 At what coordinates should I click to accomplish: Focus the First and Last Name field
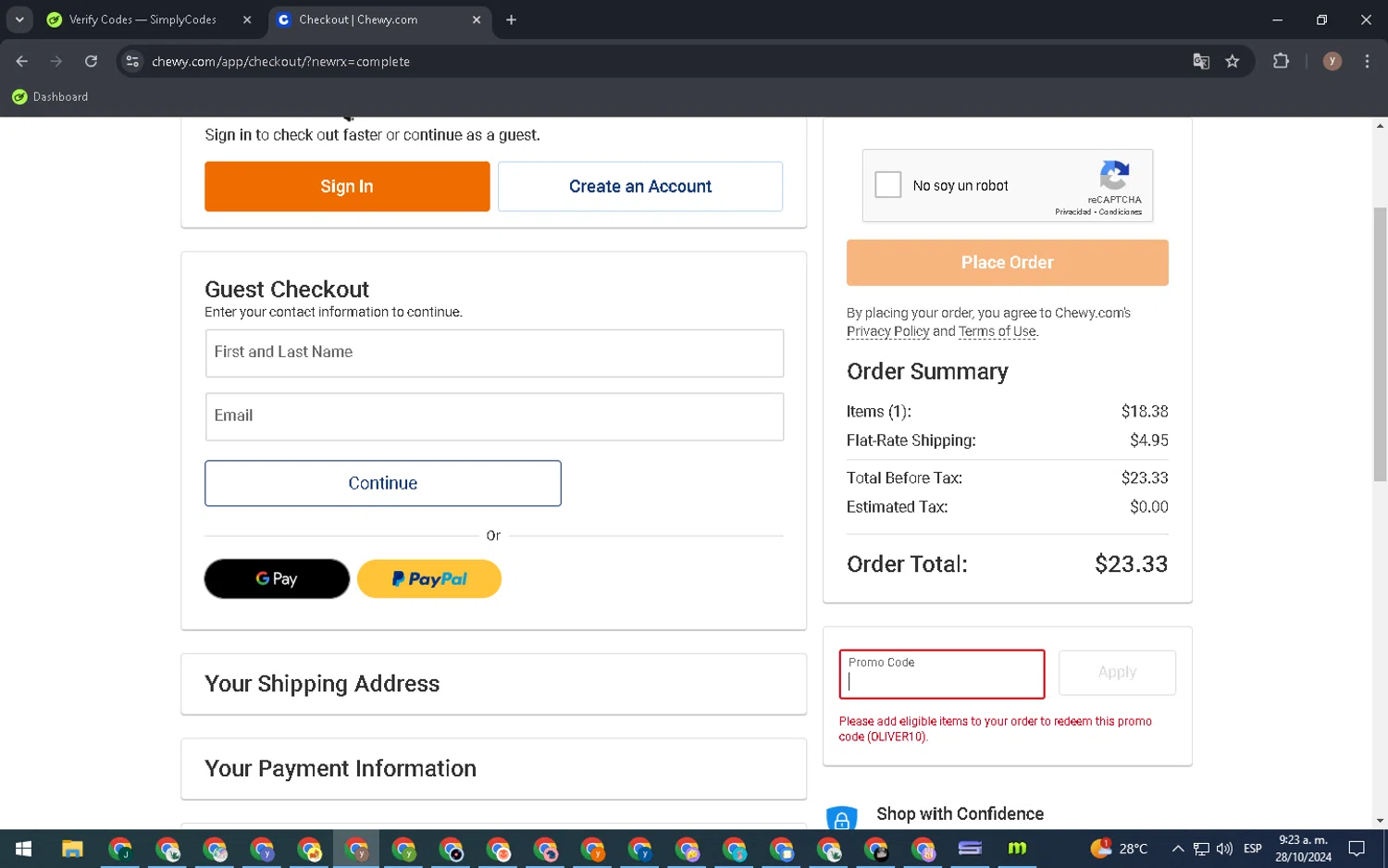[494, 353]
